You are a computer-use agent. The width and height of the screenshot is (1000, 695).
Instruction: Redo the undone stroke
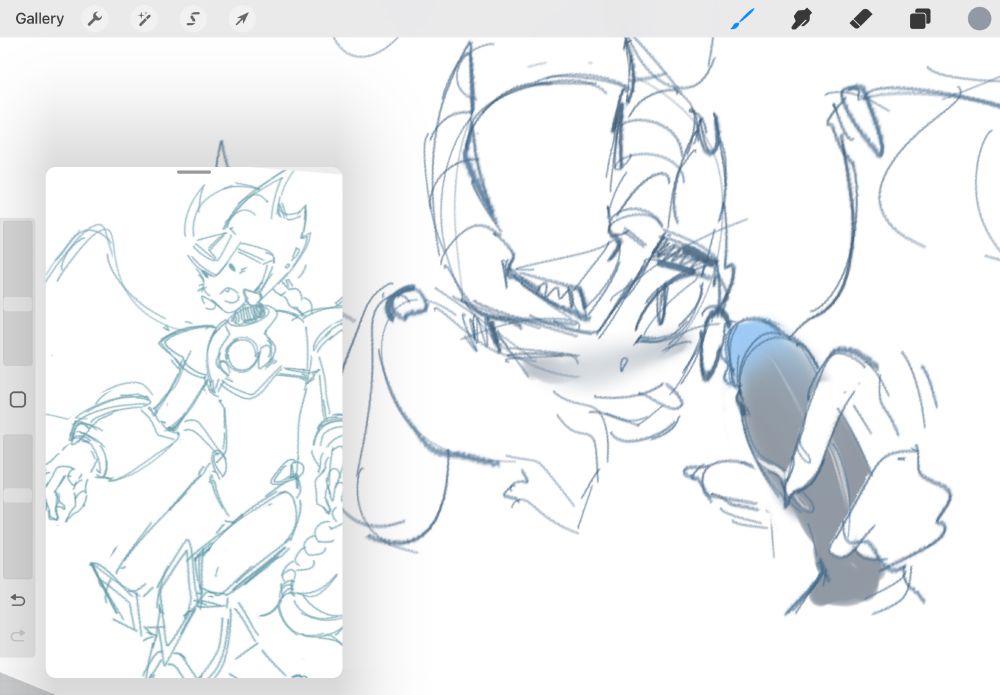(x=18, y=635)
